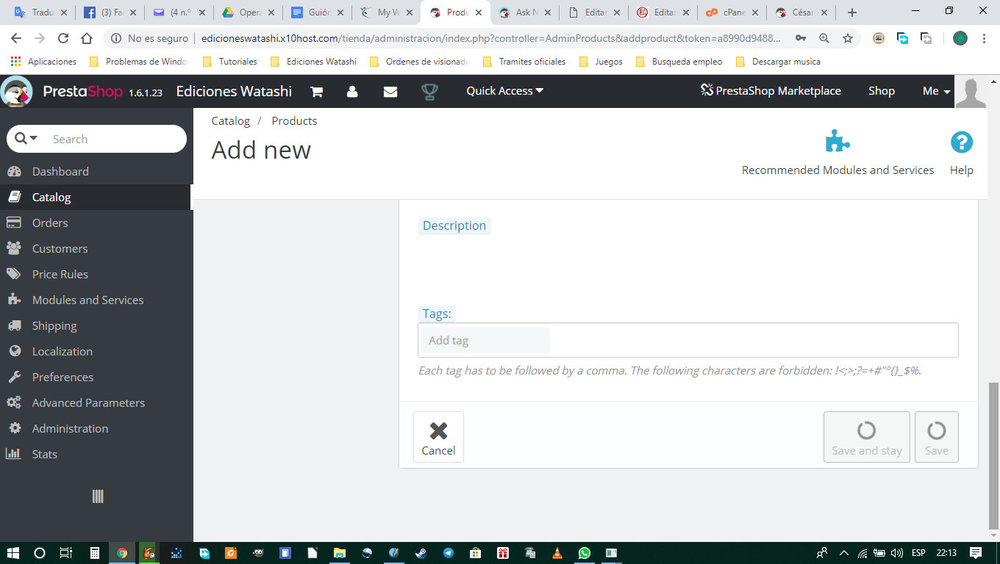
Task: Open Tramites oficiales bookmark folder
Action: 524,62
